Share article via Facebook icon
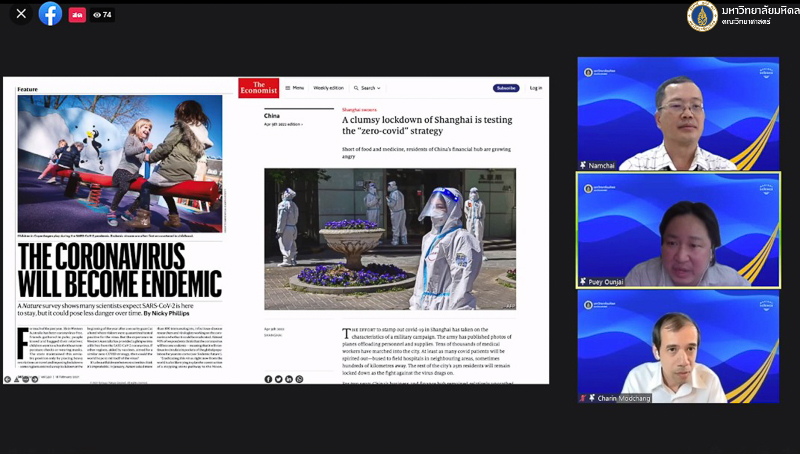800x454 pixels. point(268,379)
